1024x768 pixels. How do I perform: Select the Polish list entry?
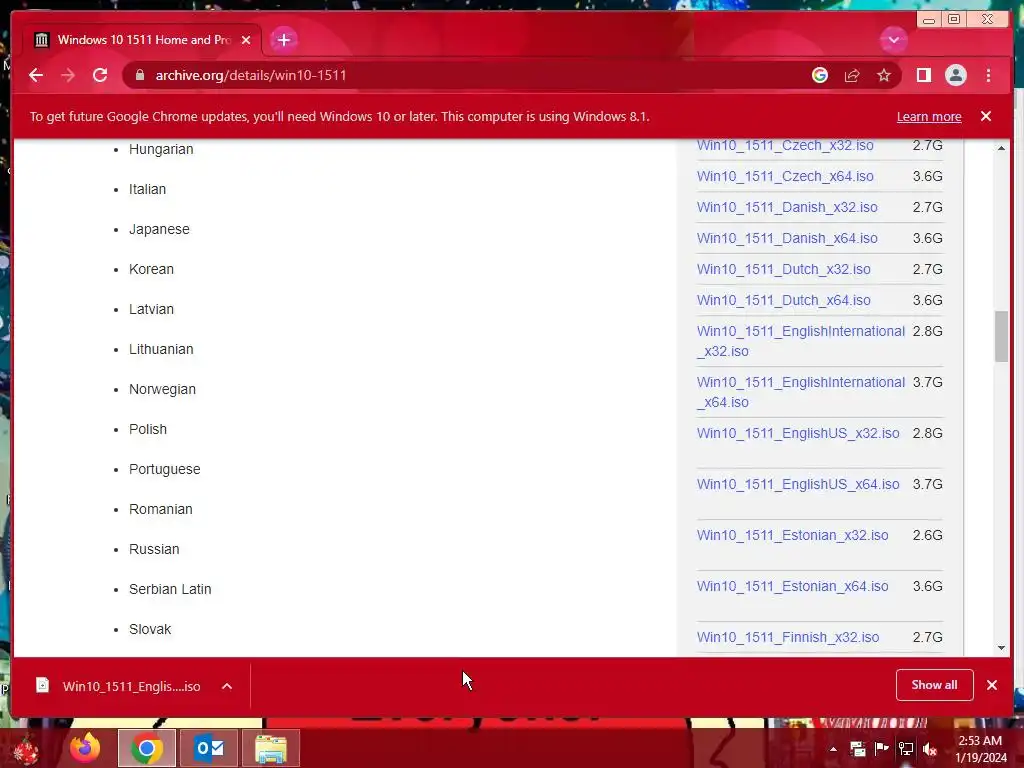148,429
